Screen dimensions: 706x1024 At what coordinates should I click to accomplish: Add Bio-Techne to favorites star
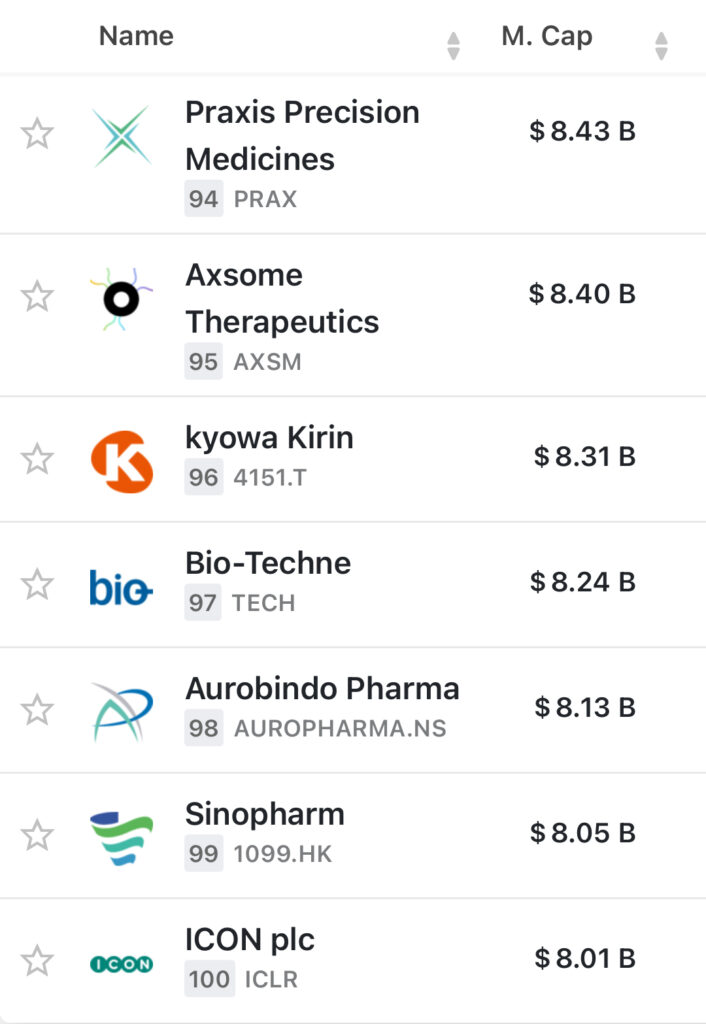pos(37,585)
